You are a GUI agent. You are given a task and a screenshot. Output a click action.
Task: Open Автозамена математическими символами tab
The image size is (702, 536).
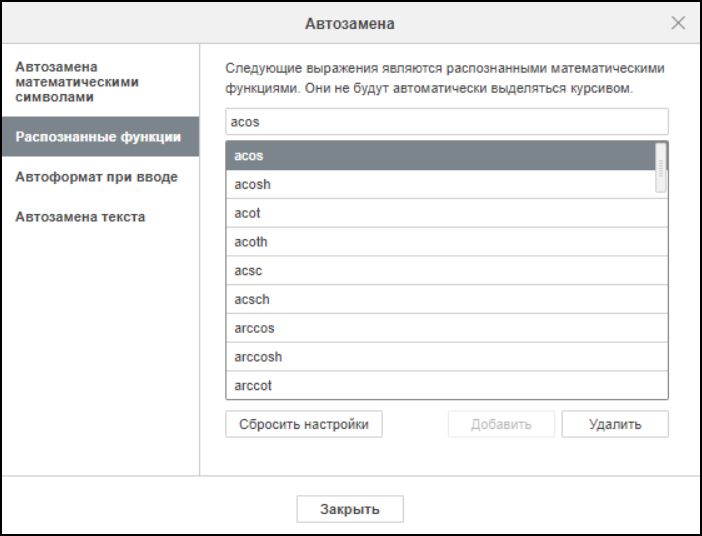pyautogui.click(x=100, y=81)
